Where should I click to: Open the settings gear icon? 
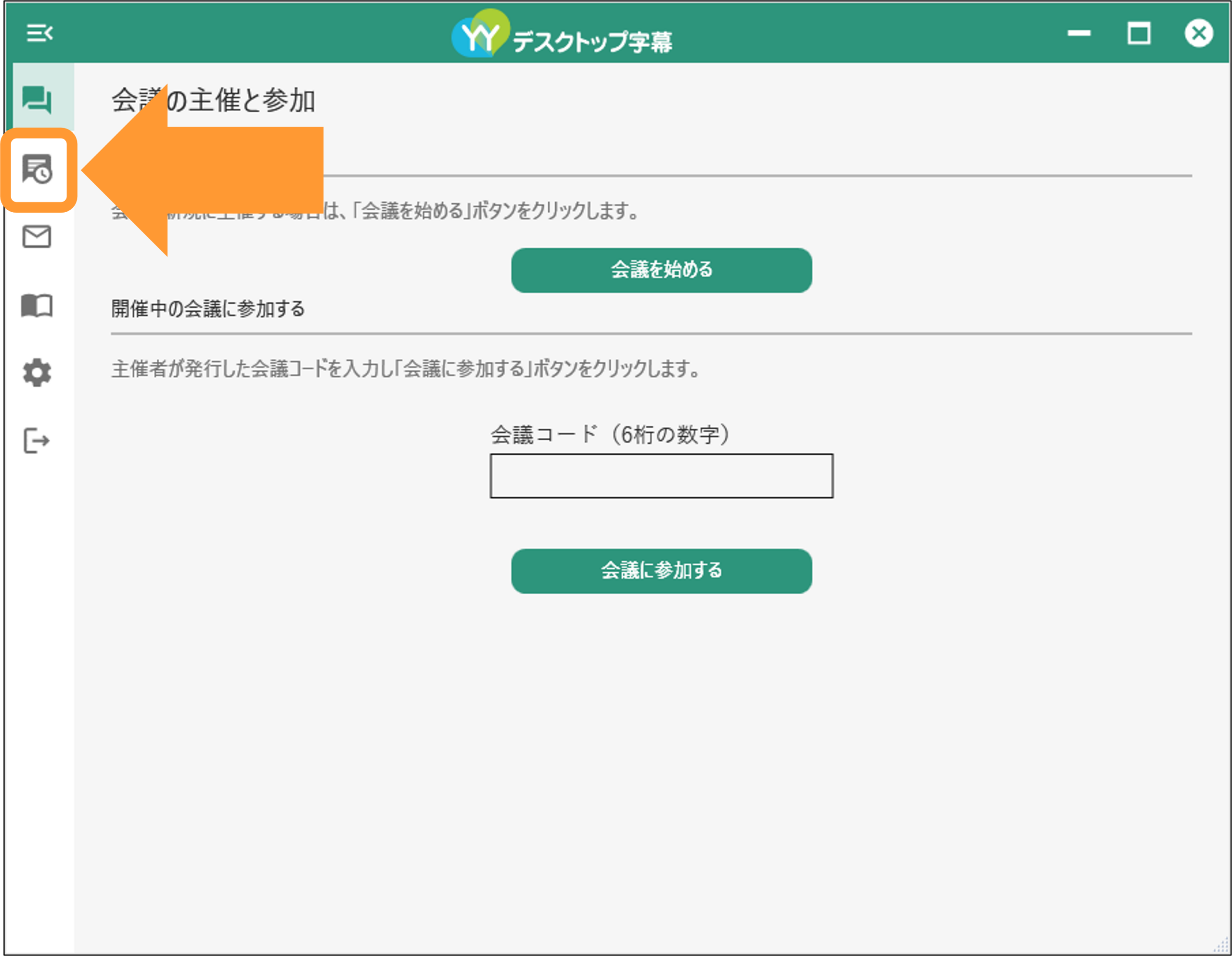click(37, 373)
